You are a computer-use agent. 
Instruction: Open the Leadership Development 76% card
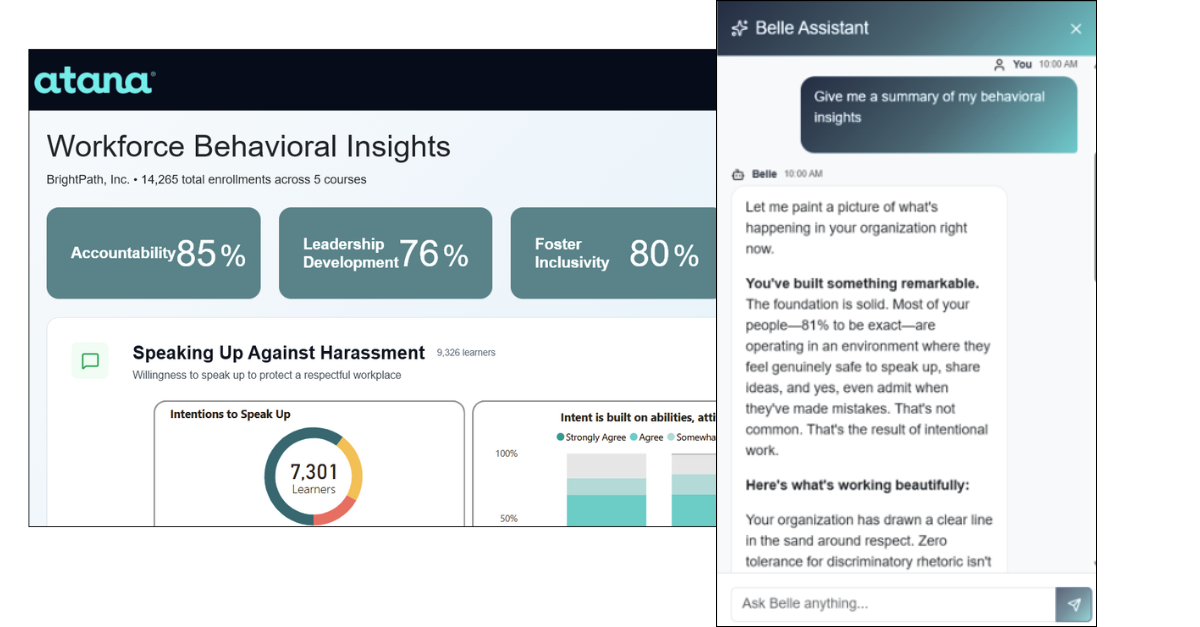tap(385, 253)
